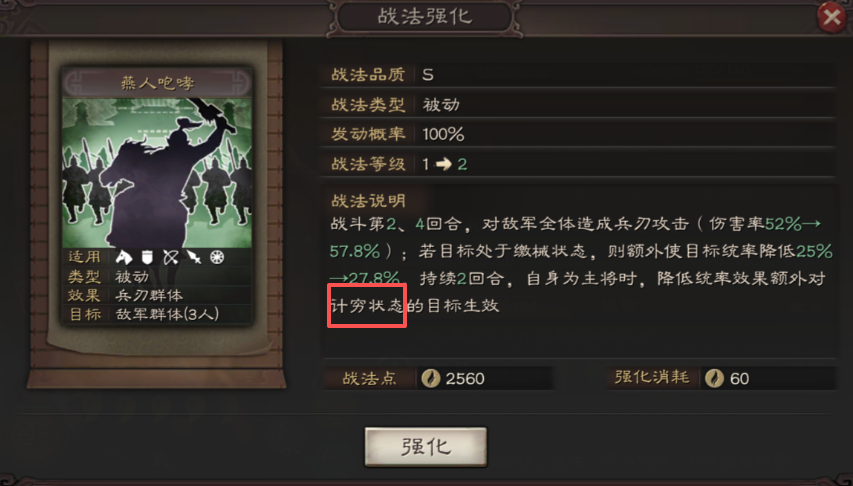Image resolution: width=853 pixels, height=486 pixels.
Task: Click the 燕人咆哮 skill card artwork
Action: click(157, 173)
